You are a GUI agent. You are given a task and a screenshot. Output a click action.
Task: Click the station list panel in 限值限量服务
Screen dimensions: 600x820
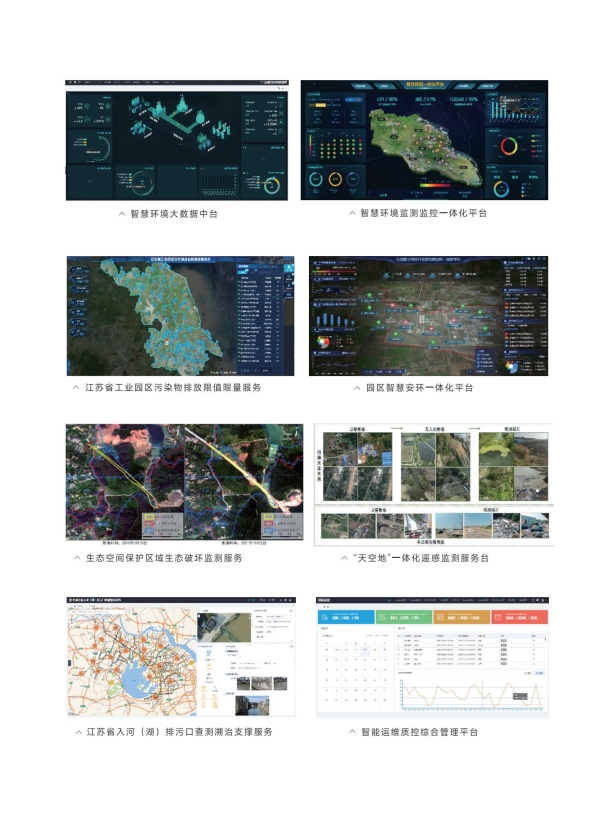point(259,318)
